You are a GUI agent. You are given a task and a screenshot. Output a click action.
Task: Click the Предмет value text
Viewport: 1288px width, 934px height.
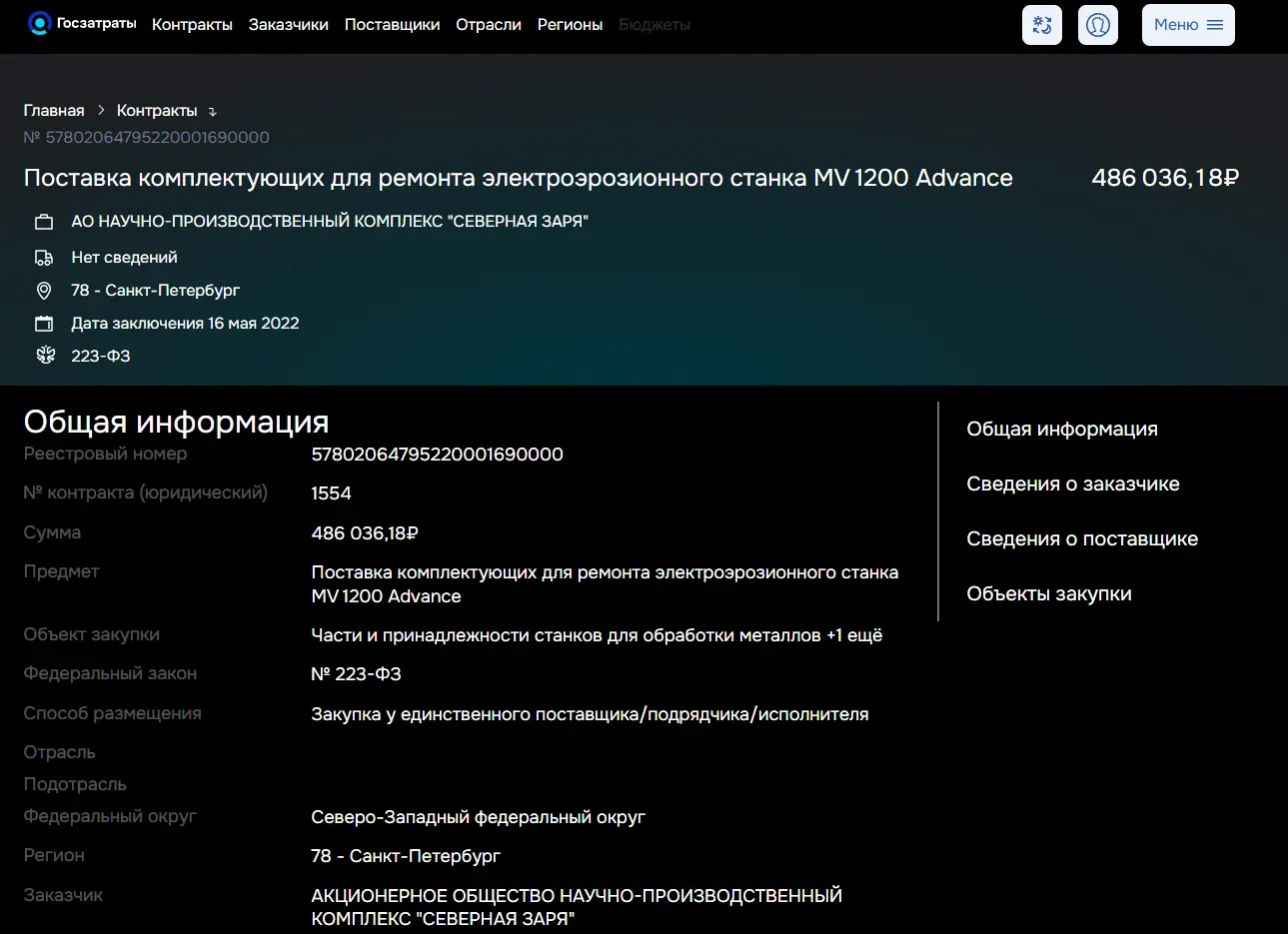(x=606, y=584)
